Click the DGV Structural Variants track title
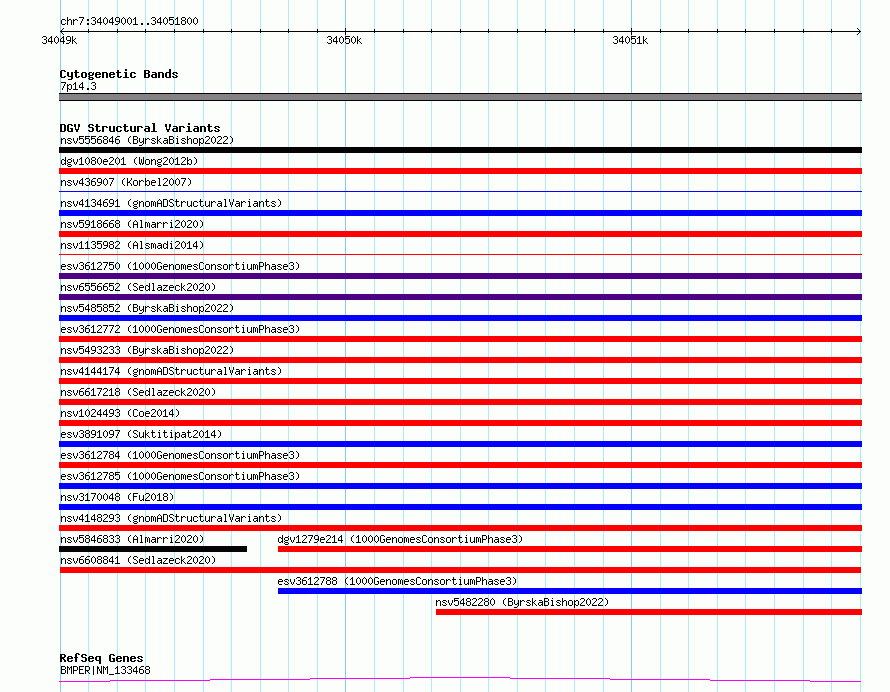 point(140,128)
